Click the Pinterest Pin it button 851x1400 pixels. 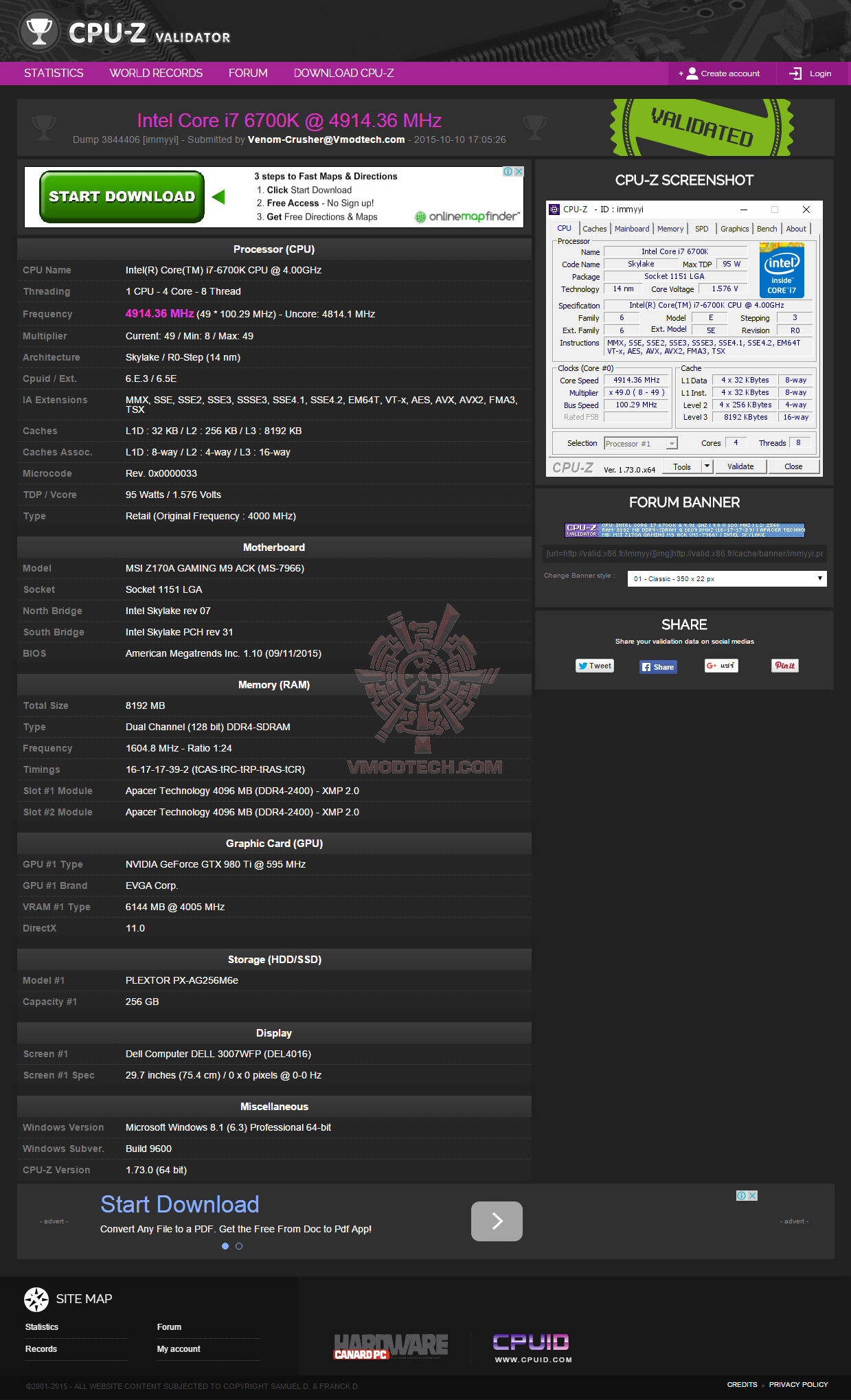point(785,666)
